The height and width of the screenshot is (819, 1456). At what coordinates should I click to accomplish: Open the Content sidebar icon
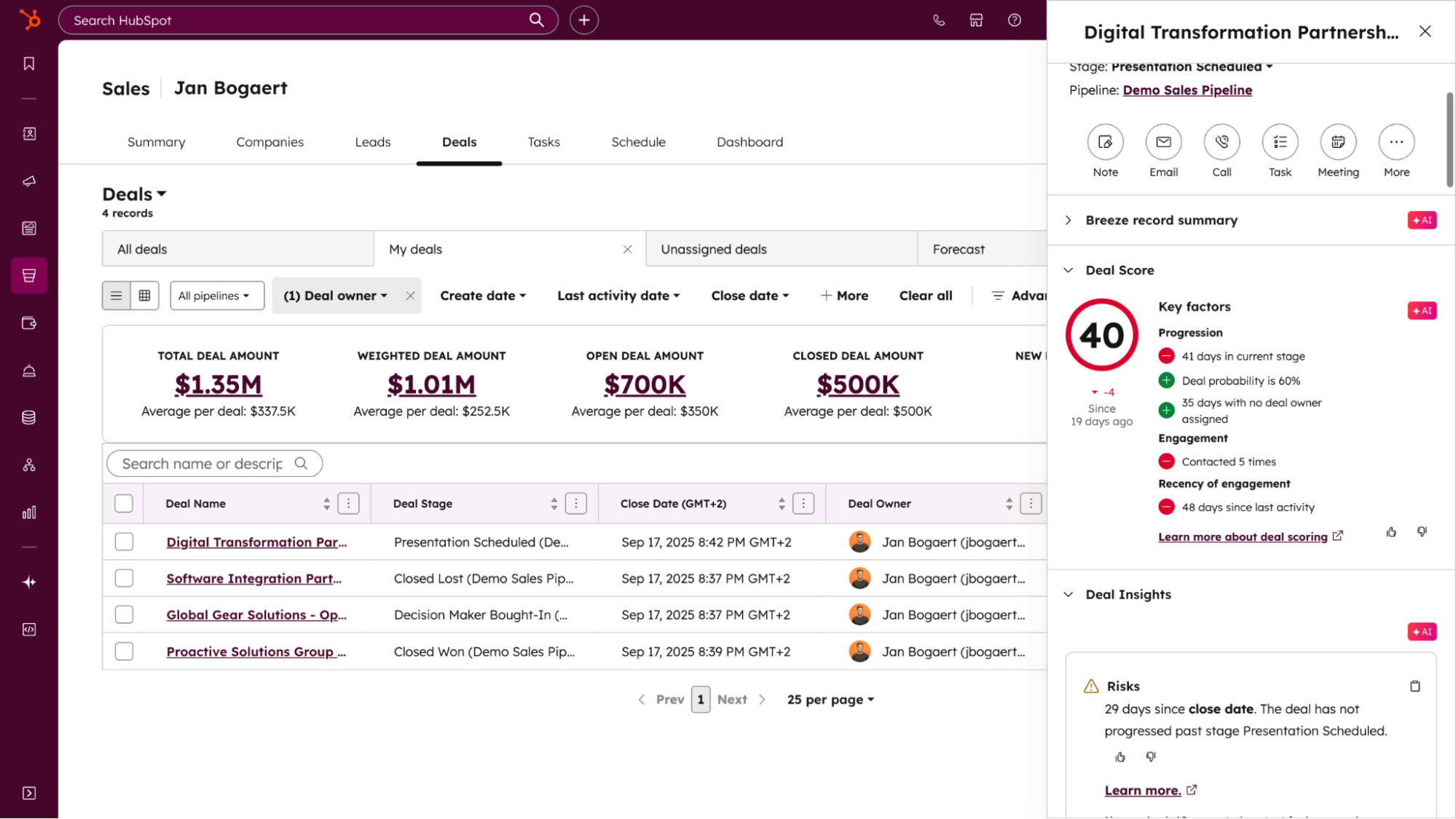click(29, 229)
